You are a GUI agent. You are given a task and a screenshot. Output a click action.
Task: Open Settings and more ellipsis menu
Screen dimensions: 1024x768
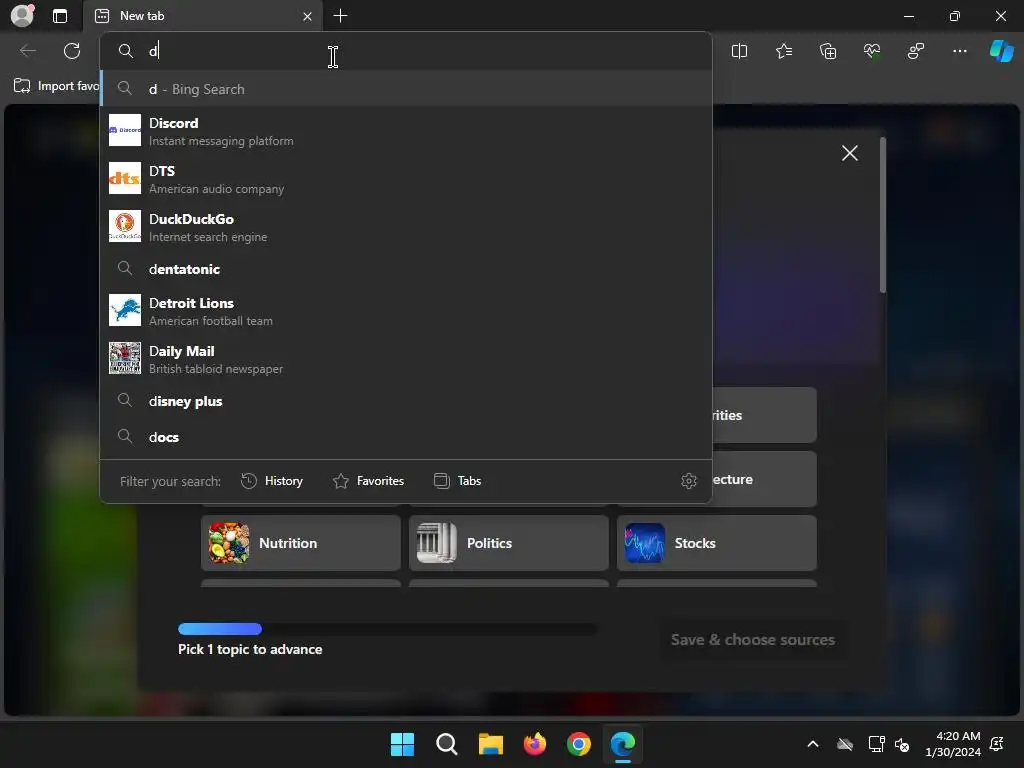[959, 51]
